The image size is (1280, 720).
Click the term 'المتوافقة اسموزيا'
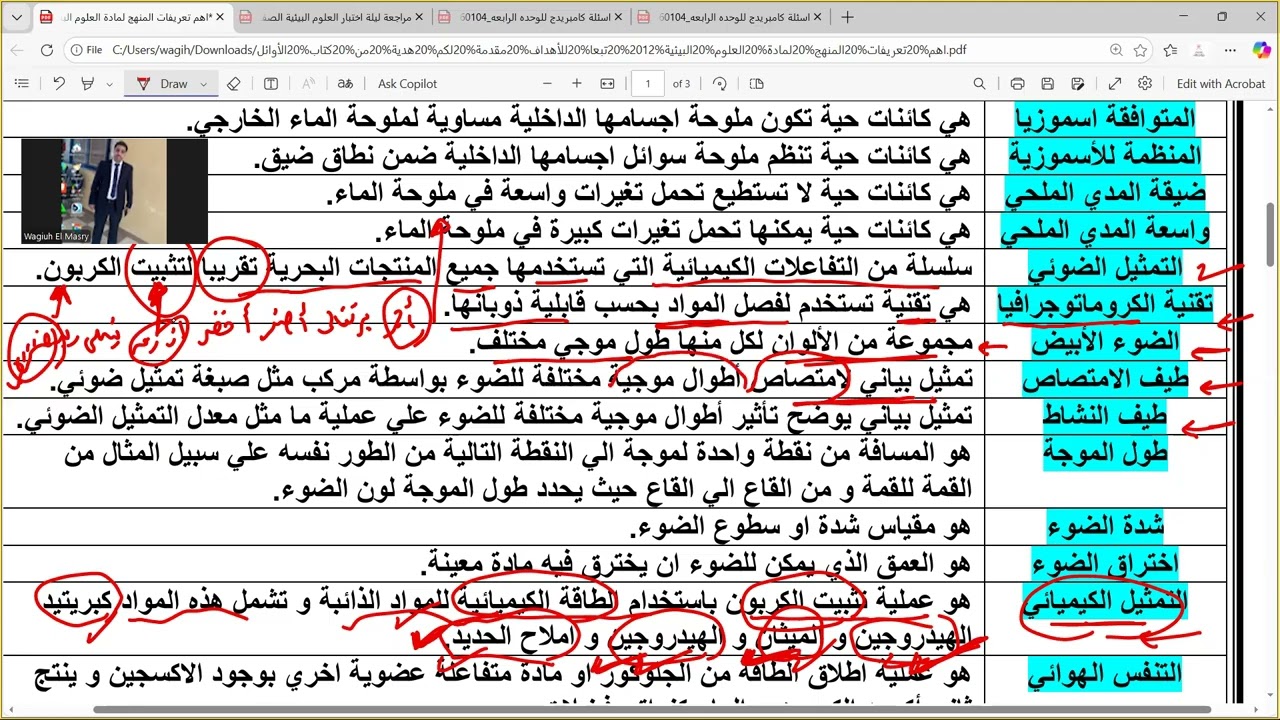[x=1105, y=118]
